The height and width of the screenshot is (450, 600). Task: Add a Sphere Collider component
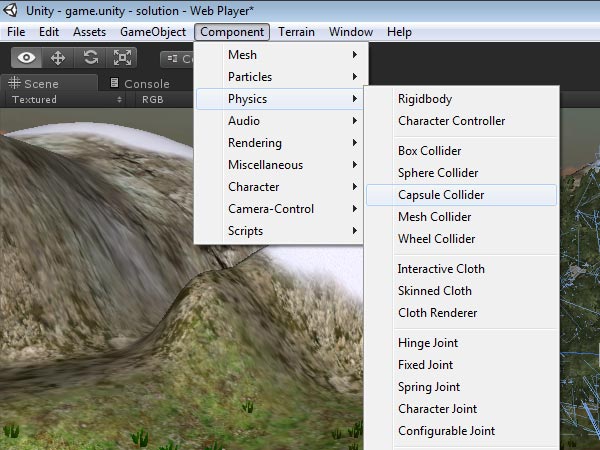tap(461, 173)
